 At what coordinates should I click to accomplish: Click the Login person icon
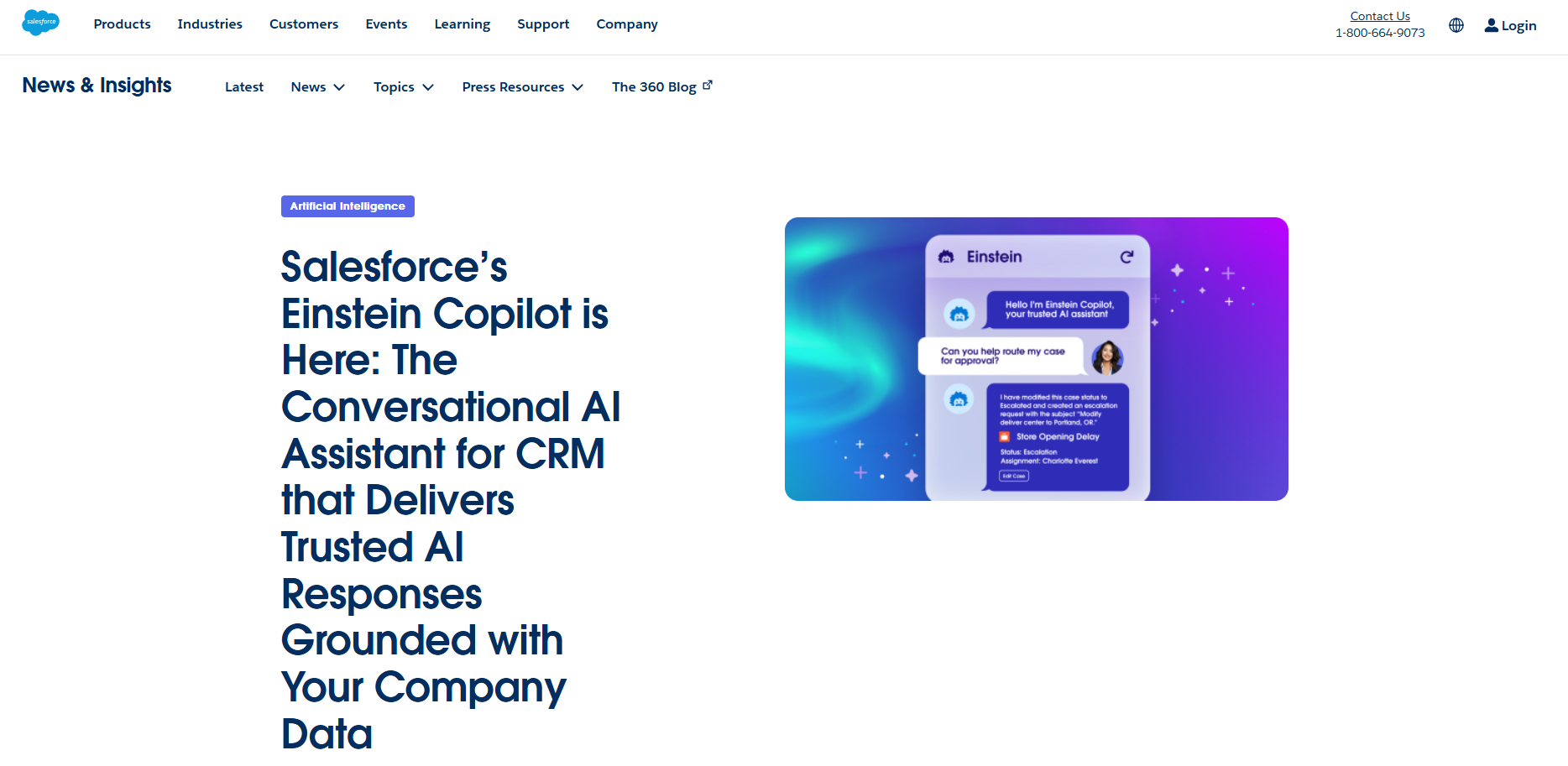click(x=1492, y=25)
